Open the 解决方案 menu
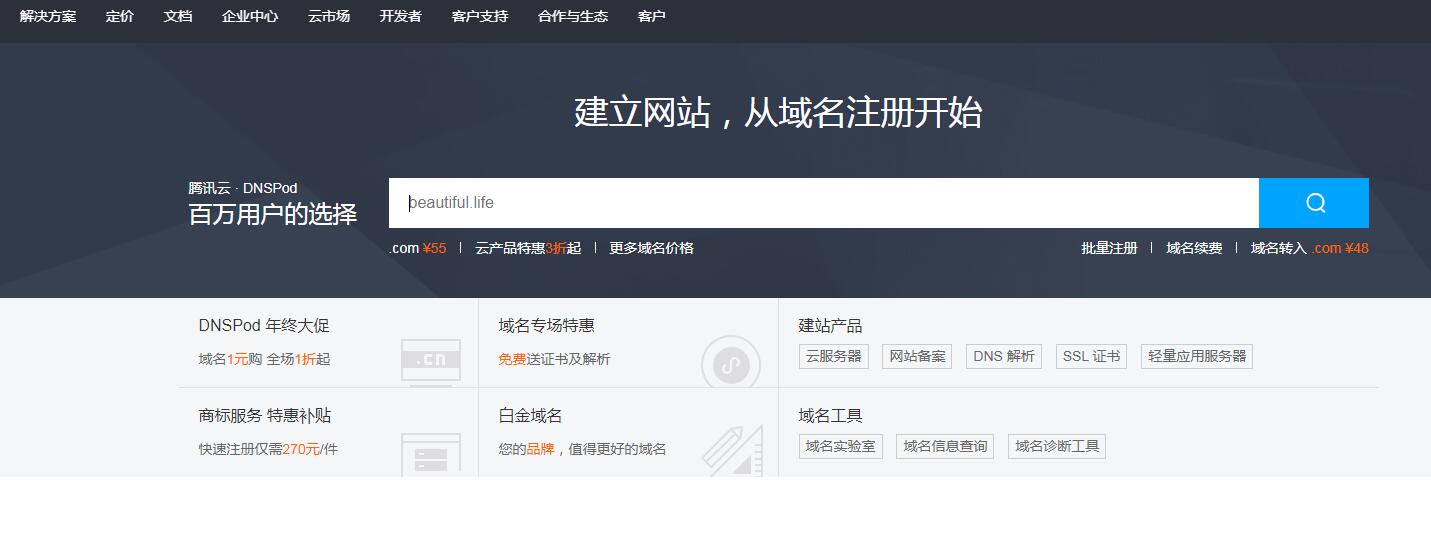This screenshot has width=1431, height=550. [48, 16]
